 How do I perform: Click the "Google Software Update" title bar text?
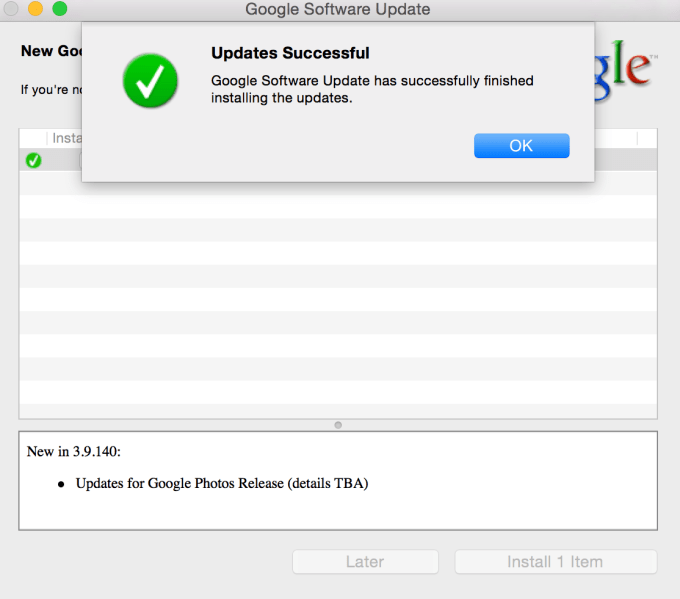click(337, 9)
